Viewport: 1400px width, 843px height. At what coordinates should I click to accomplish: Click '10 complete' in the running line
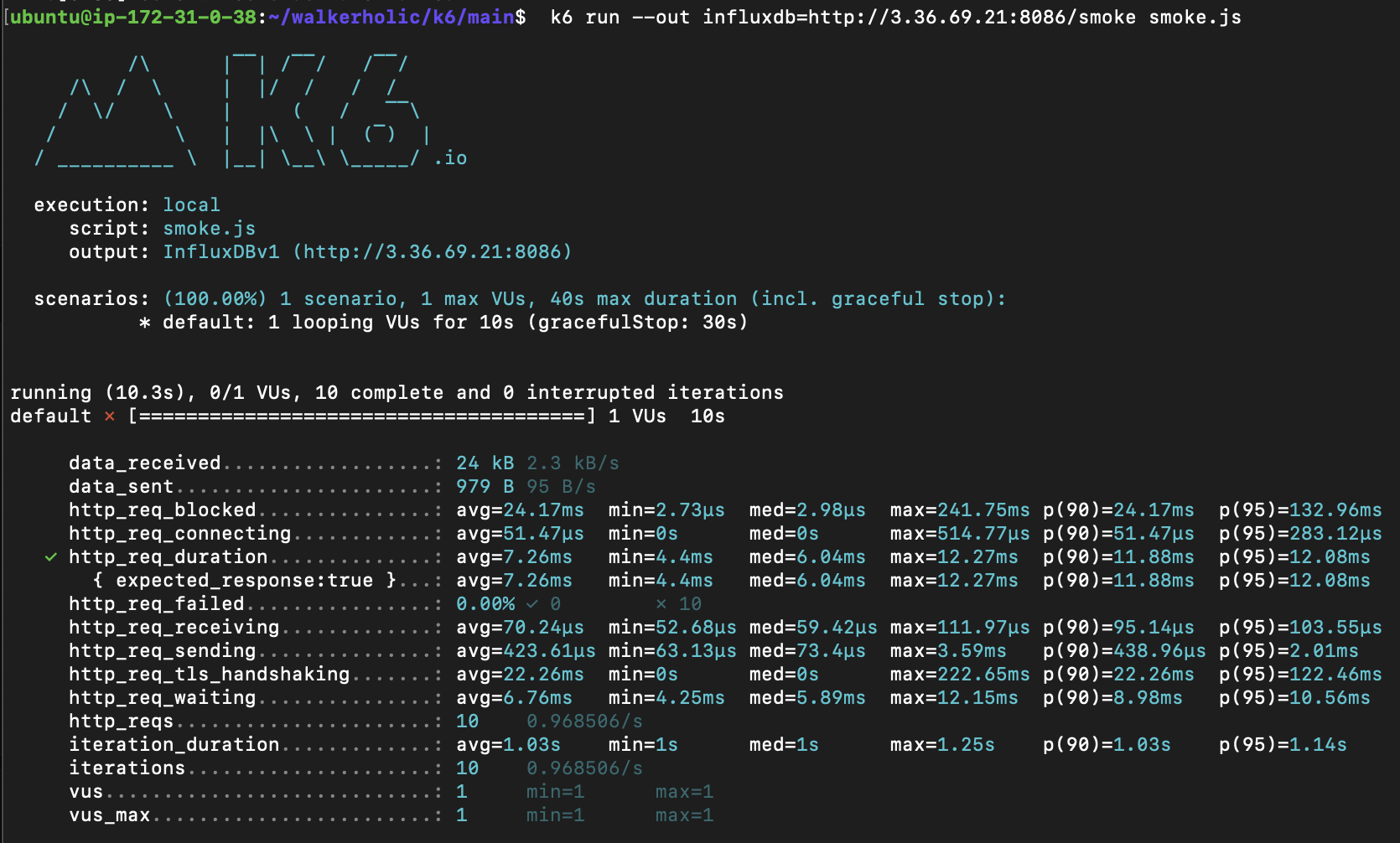tap(379, 393)
